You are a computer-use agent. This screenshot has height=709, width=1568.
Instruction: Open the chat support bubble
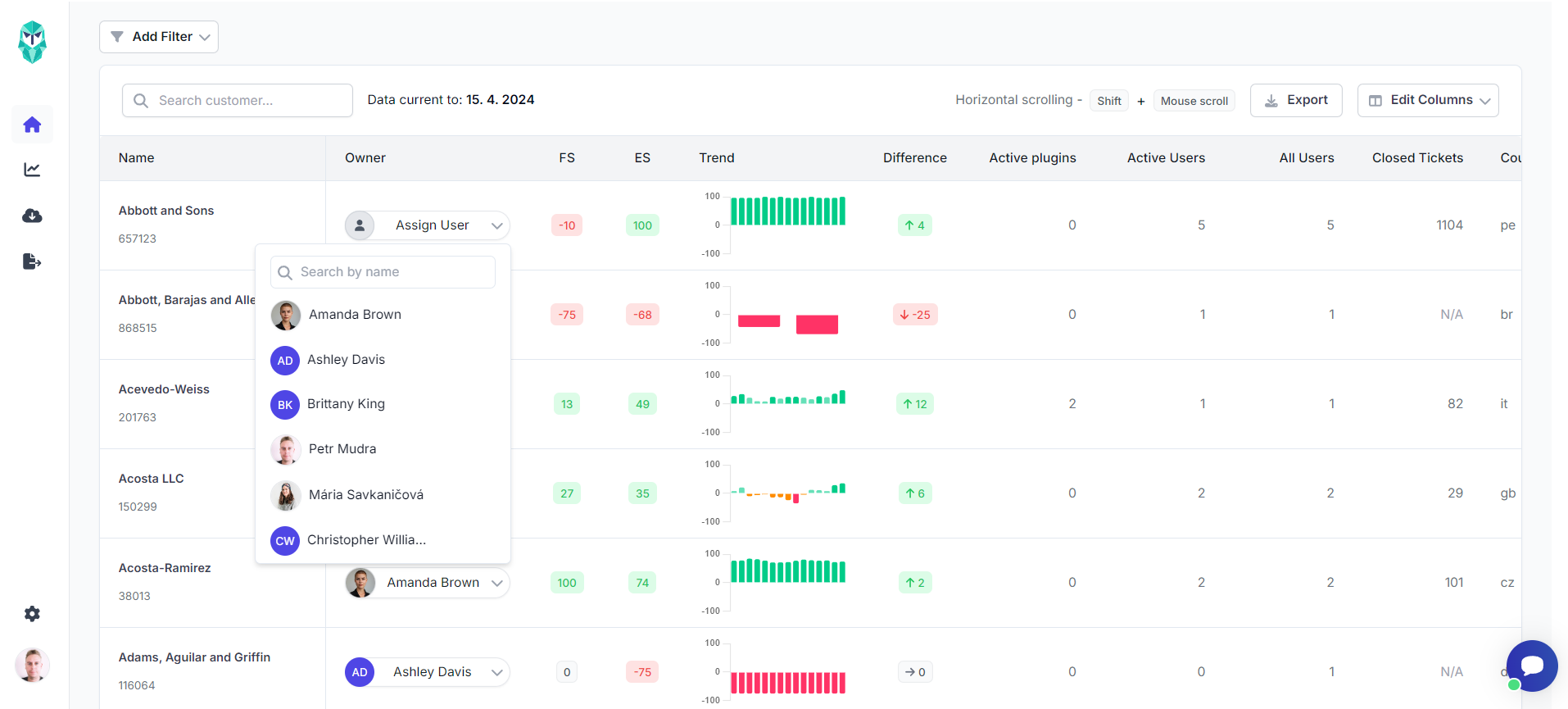click(1531, 666)
